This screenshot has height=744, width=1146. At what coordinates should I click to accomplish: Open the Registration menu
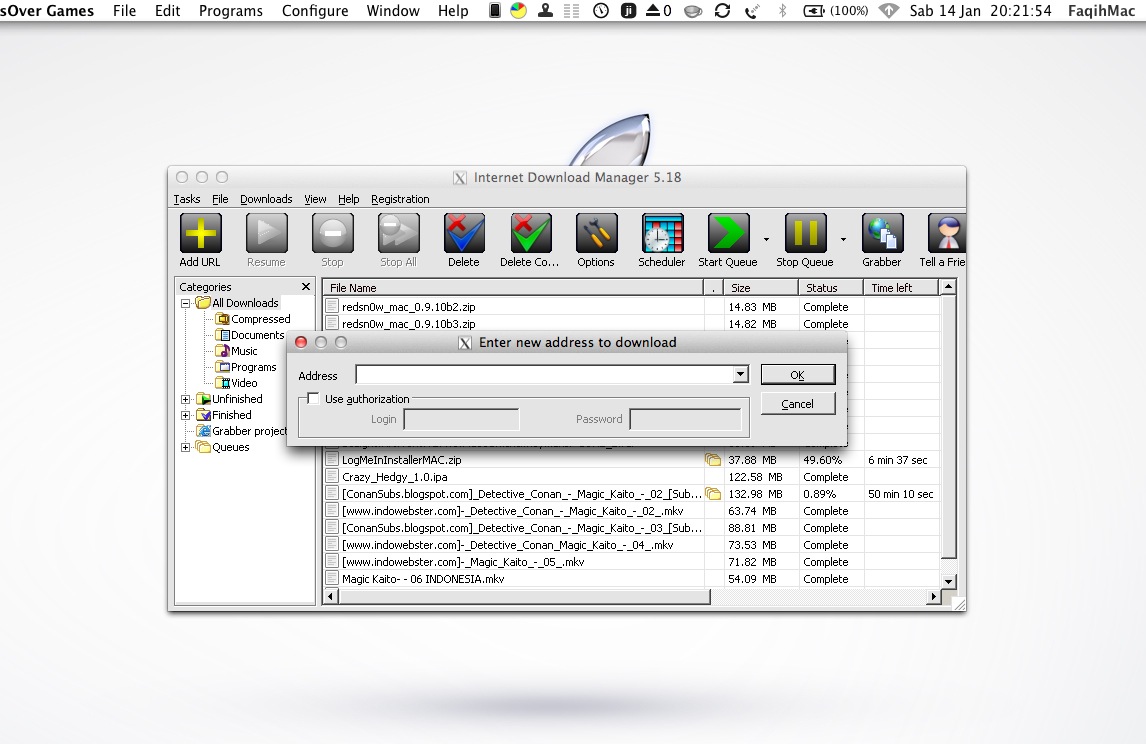pyautogui.click(x=400, y=199)
